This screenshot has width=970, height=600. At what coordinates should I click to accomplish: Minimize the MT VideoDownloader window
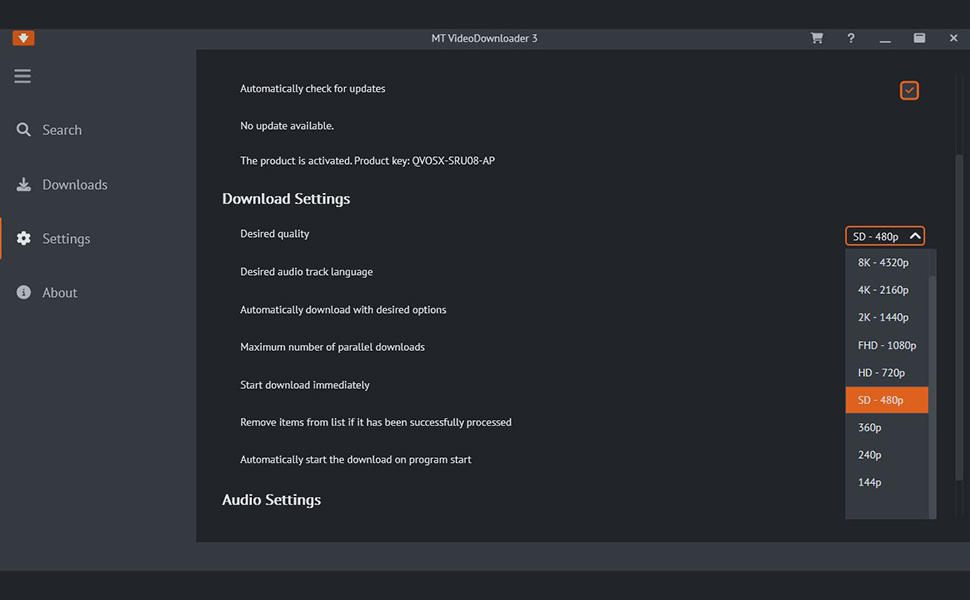(x=885, y=40)
